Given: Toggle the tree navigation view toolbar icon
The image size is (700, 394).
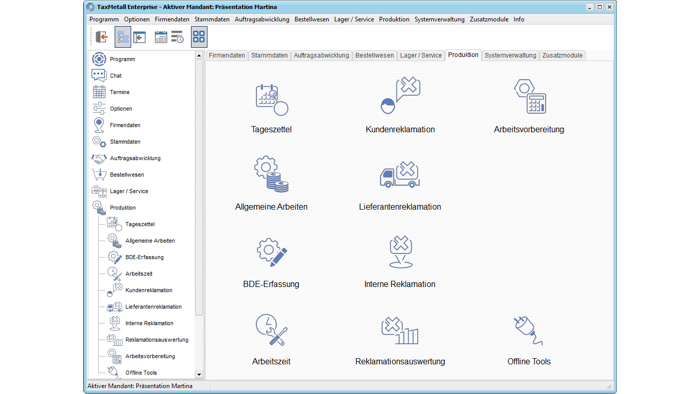Looking at the screenshot, I should click(122, 37).
